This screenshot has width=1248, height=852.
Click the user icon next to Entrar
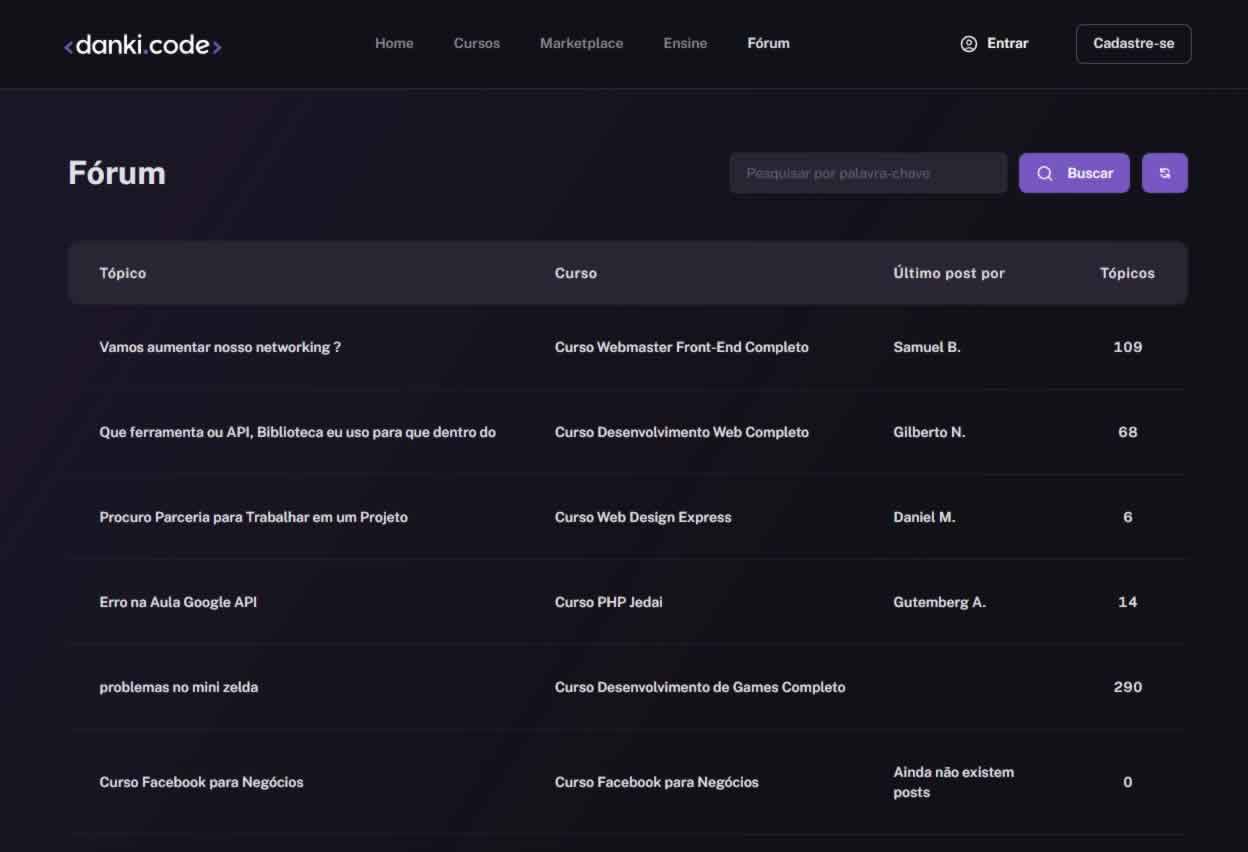(968, 44)
